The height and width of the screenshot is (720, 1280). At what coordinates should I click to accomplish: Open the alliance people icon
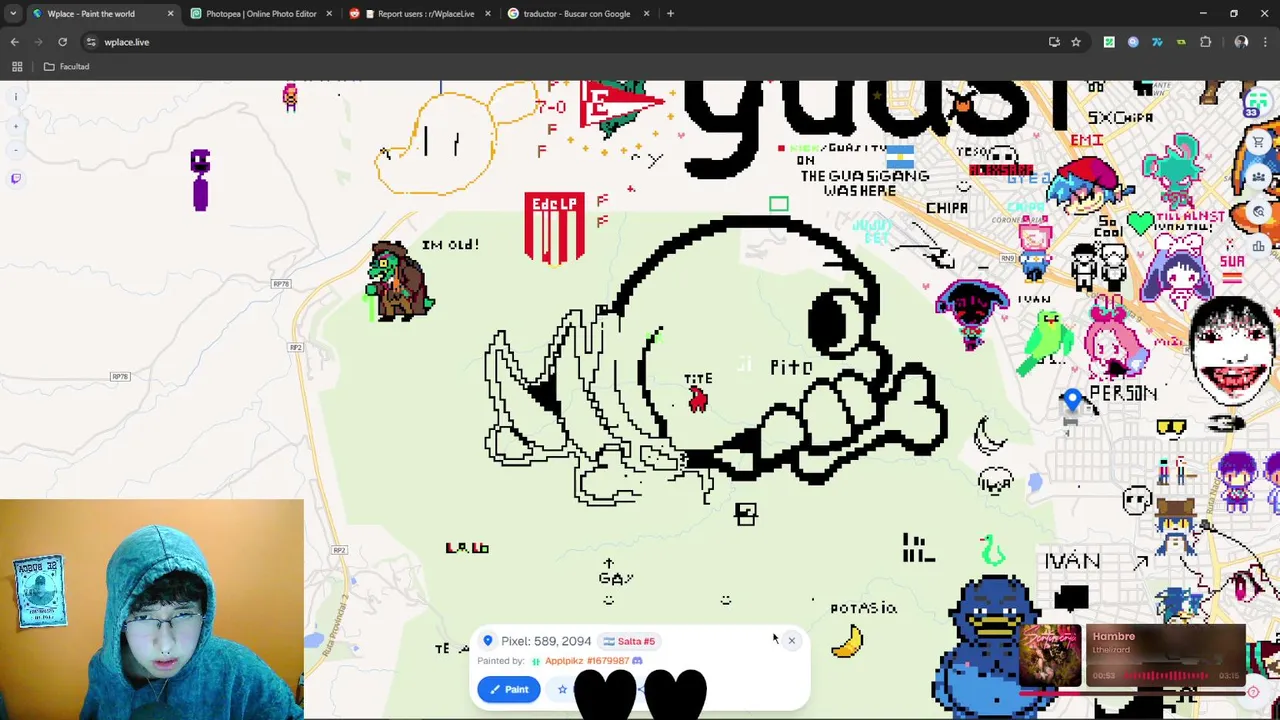(x=1259, y=177)
